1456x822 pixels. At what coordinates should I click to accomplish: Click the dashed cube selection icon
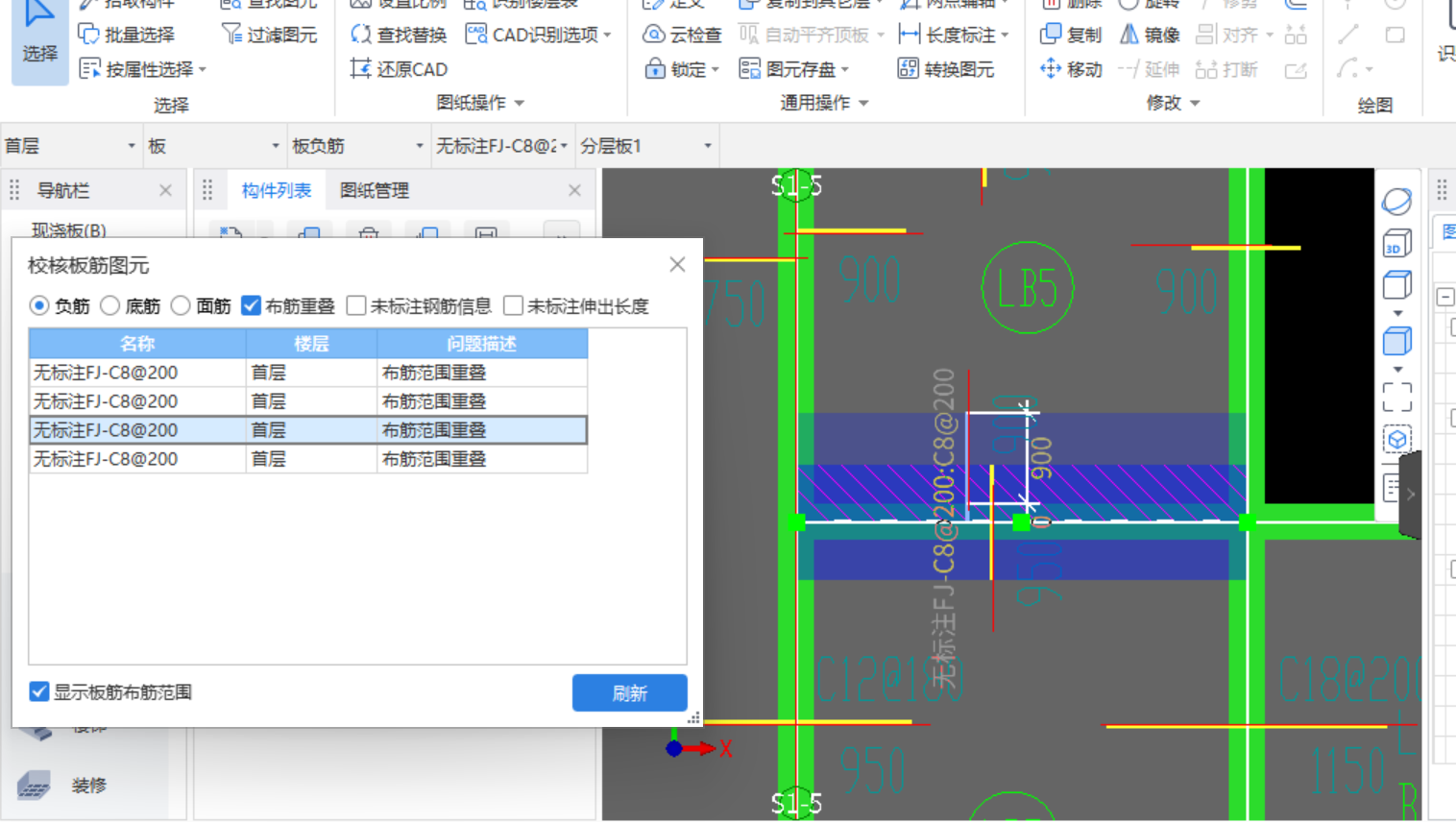tap(1396, 440)
